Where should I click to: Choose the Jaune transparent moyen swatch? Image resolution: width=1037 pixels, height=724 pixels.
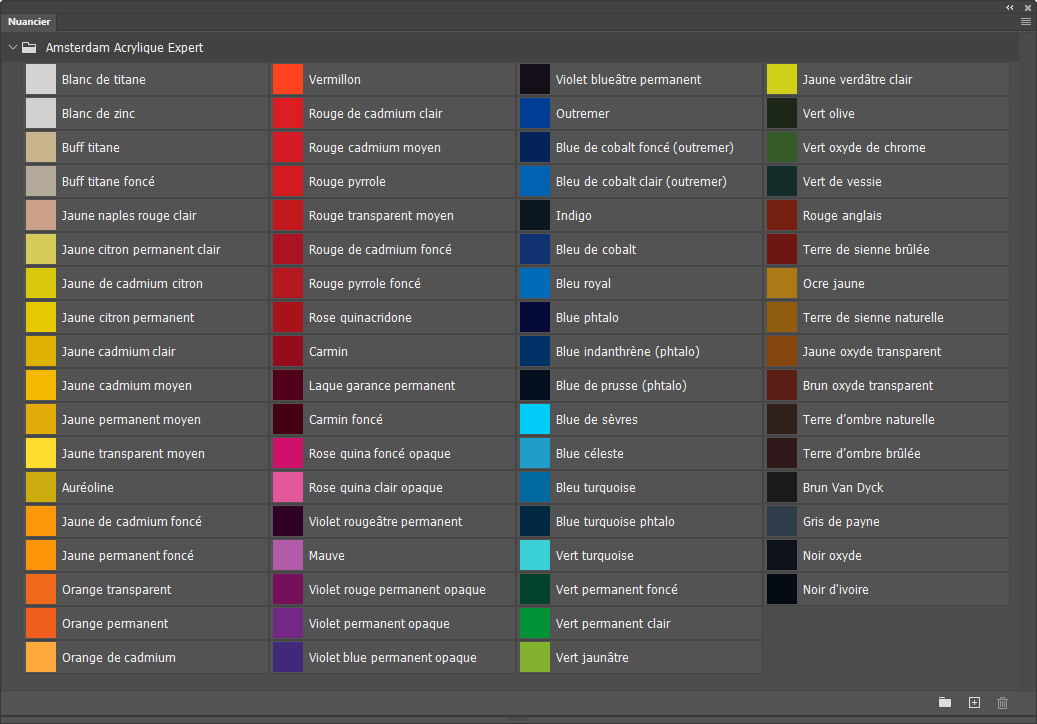(x=41, y=454)
